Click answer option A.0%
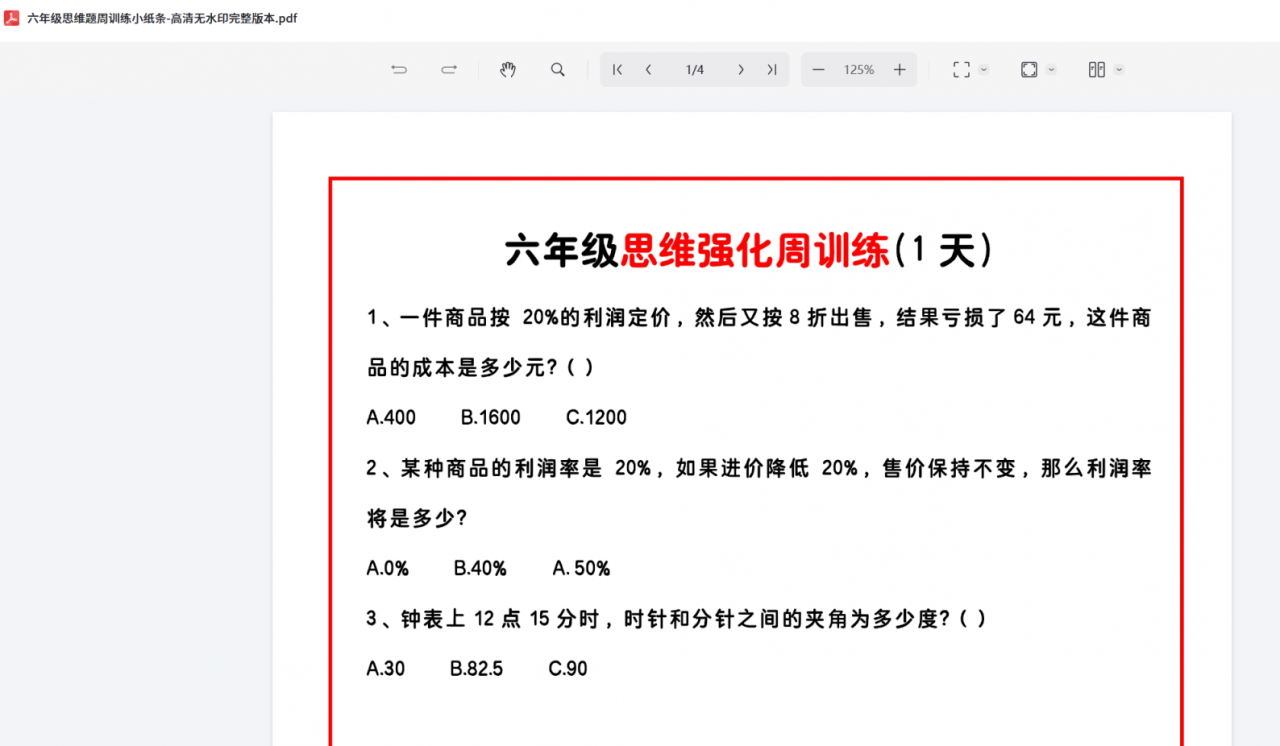This screenshot has height=746, width=1280. coord(388,569)
